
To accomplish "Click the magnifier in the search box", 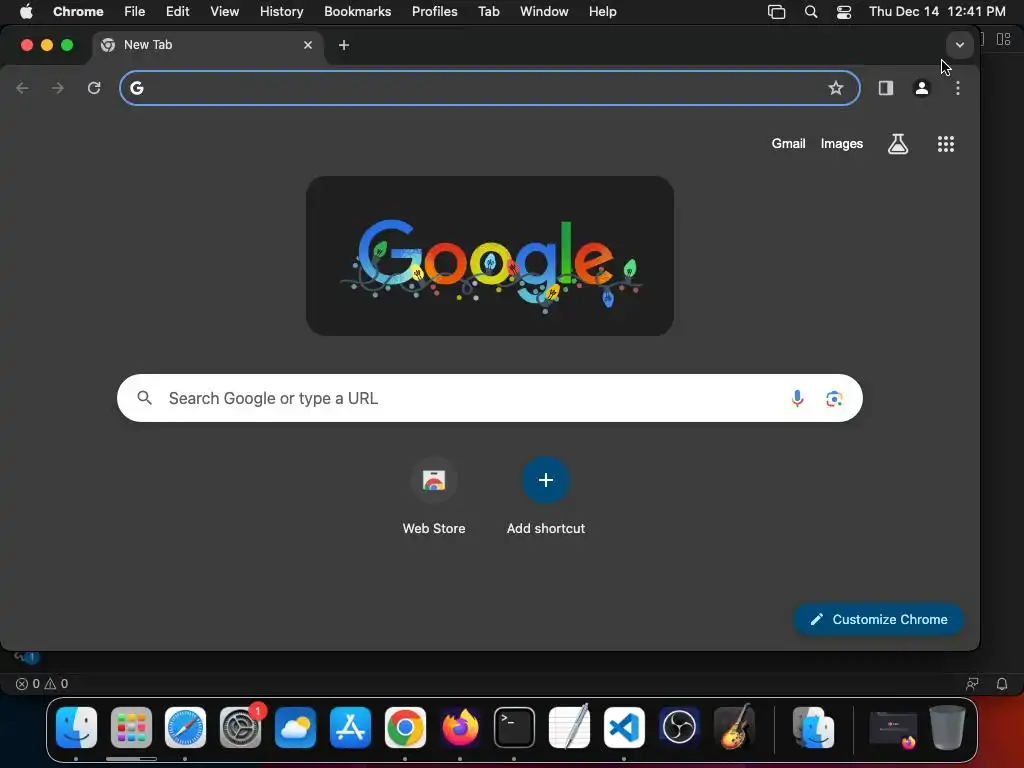I will pos(145,398).
